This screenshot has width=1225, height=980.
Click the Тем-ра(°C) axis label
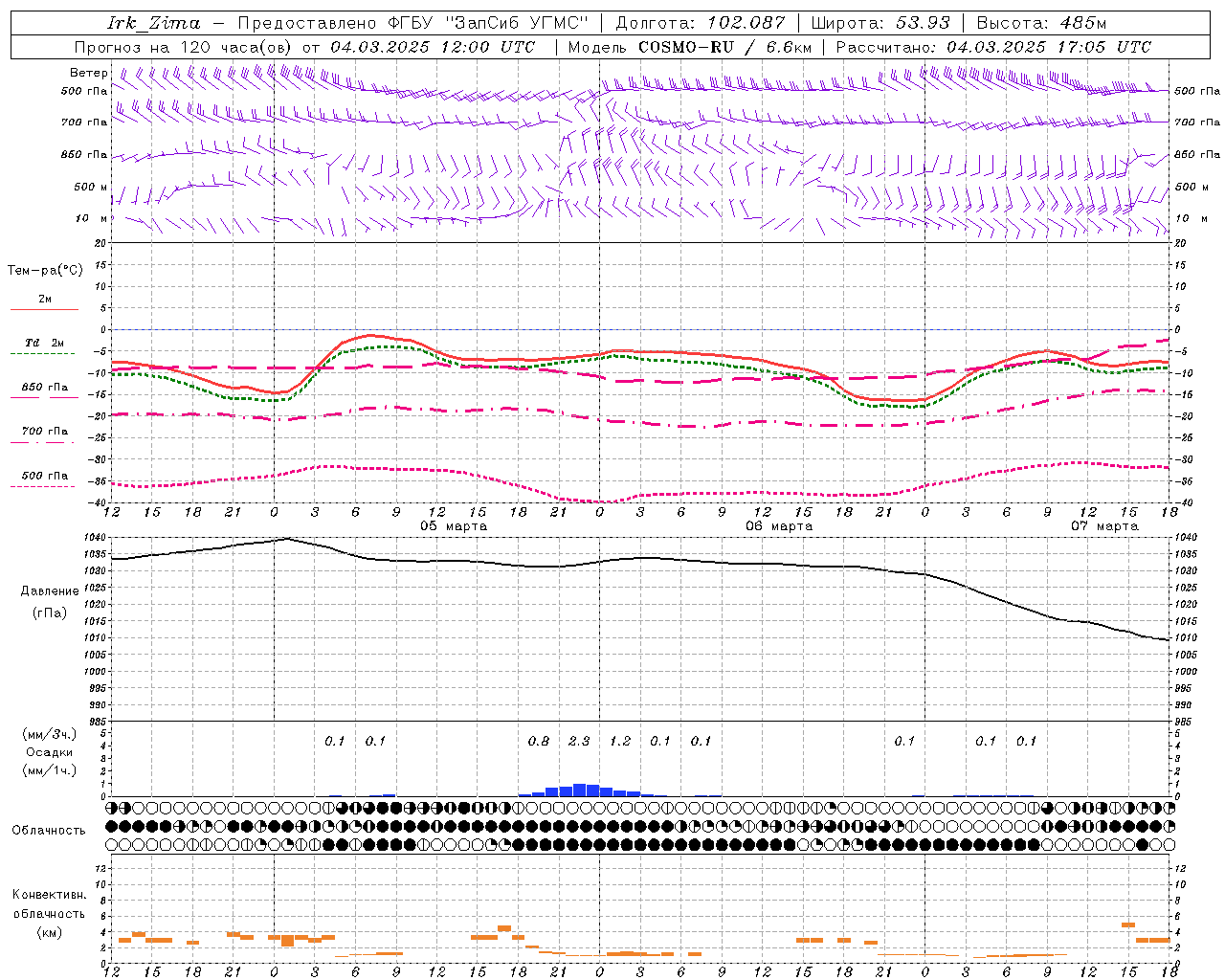[45, 271]
